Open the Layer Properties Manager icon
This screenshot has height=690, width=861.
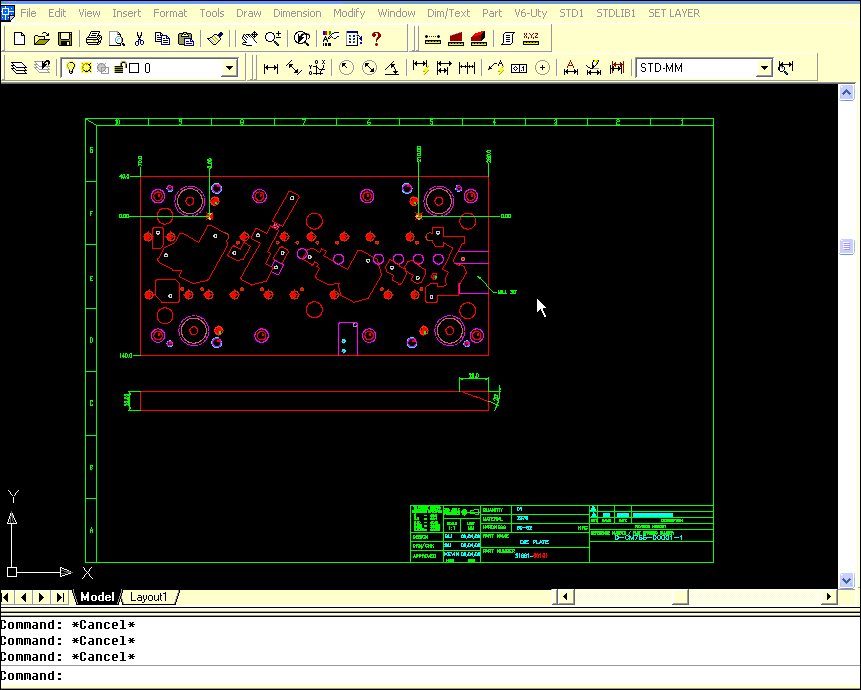pyautogui.click(x=19, y=68)
